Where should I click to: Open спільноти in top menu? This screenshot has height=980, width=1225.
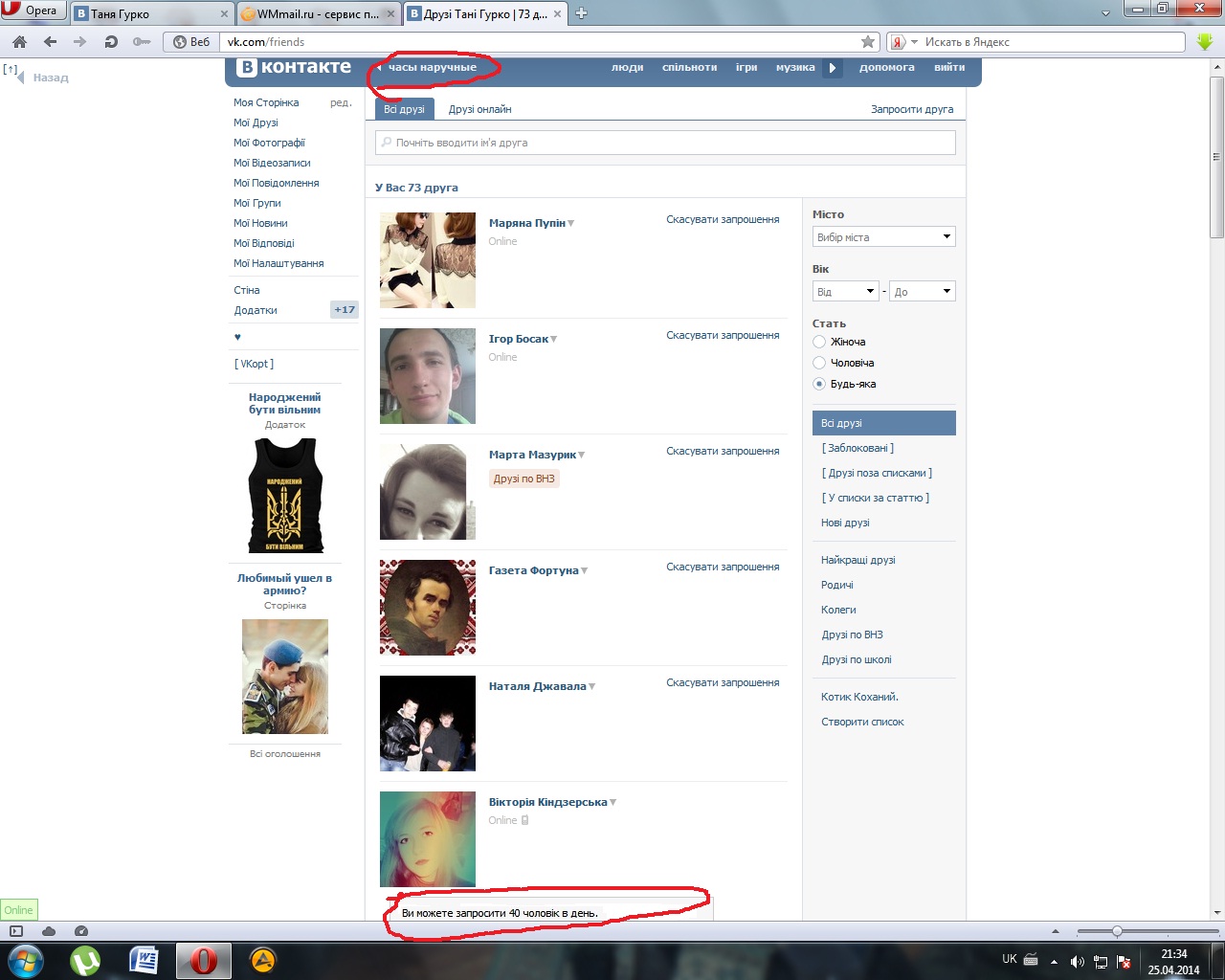tap(689, 68)
